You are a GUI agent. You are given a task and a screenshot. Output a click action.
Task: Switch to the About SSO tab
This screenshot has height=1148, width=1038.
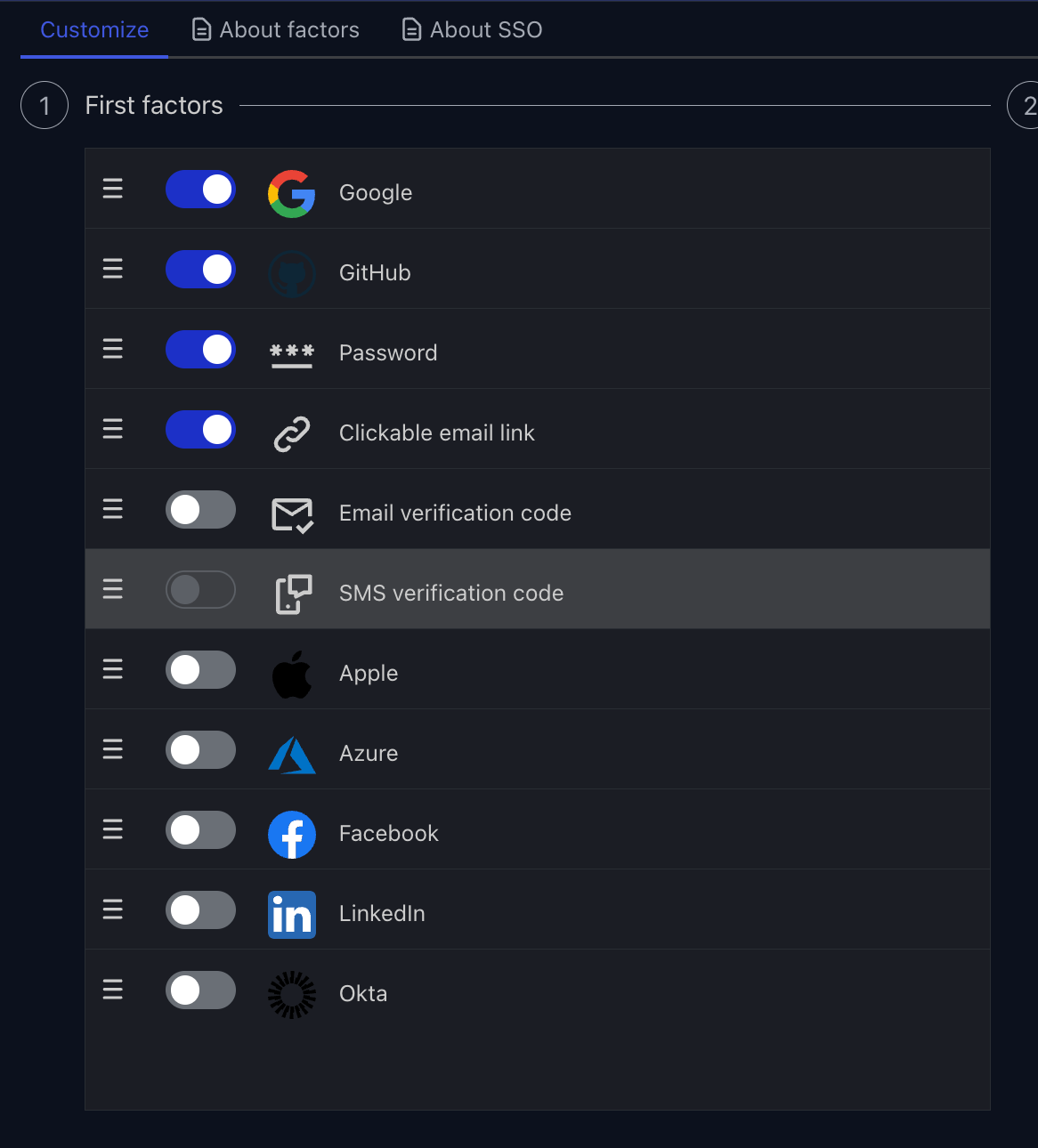[x=473, y=29]
